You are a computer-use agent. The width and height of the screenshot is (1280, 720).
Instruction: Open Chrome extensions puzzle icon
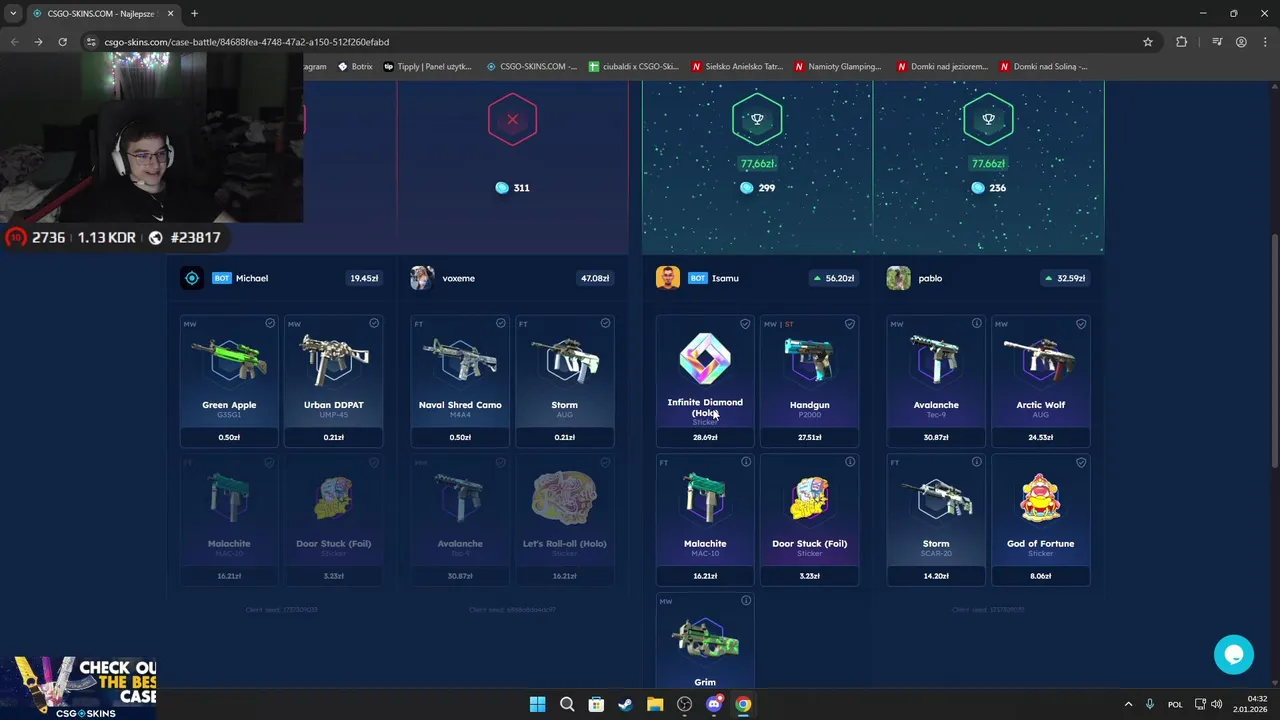(x=1181, y=42)
